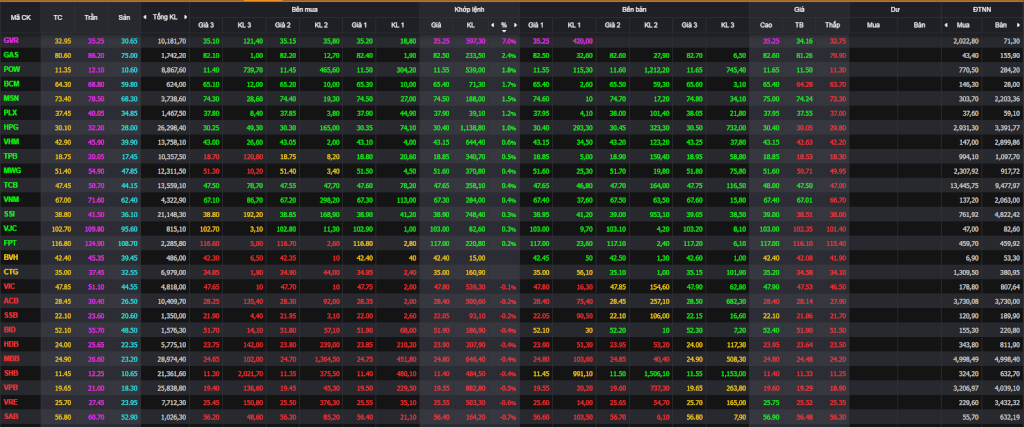Select the HDB stock symbol
The height and width of the screenshot is (427, 1024).
tap(11, 343)
